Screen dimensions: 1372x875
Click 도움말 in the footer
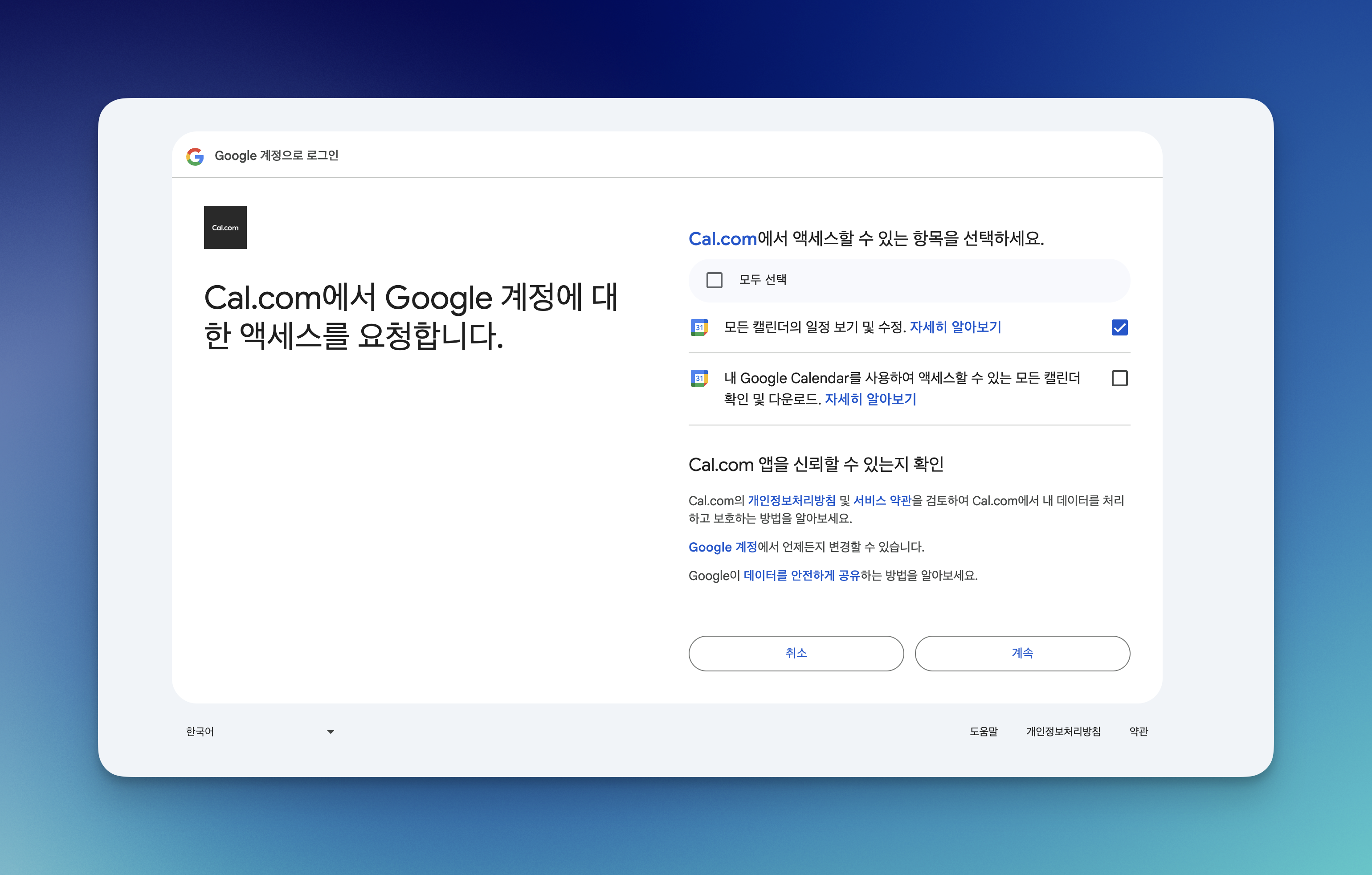coord(984,732)
